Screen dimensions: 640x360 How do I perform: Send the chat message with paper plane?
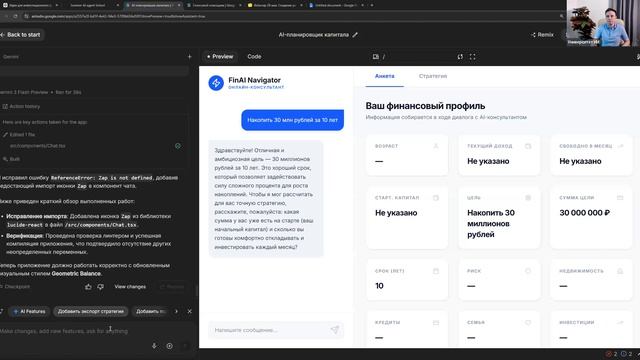[335, 330]
